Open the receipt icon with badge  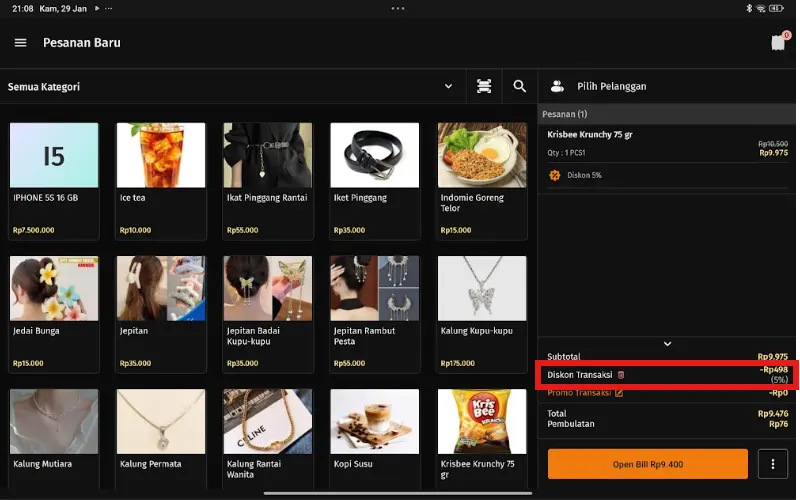778,42
